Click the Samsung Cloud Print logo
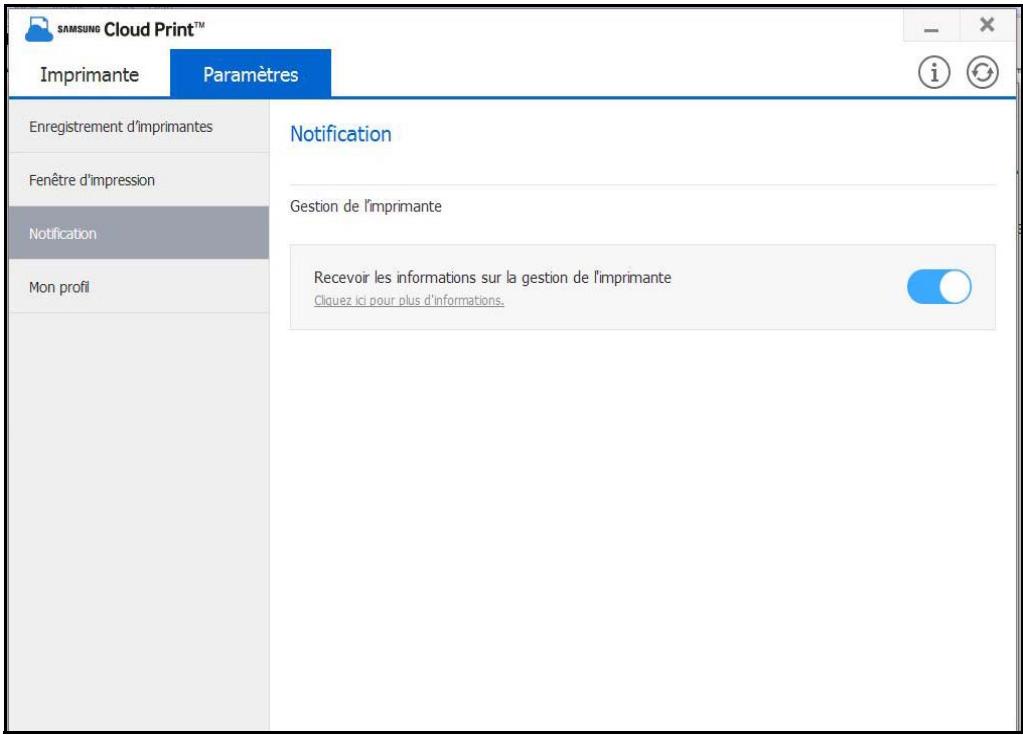The width and height of the screenshot is (1023, 735). (x=37, y=25)
